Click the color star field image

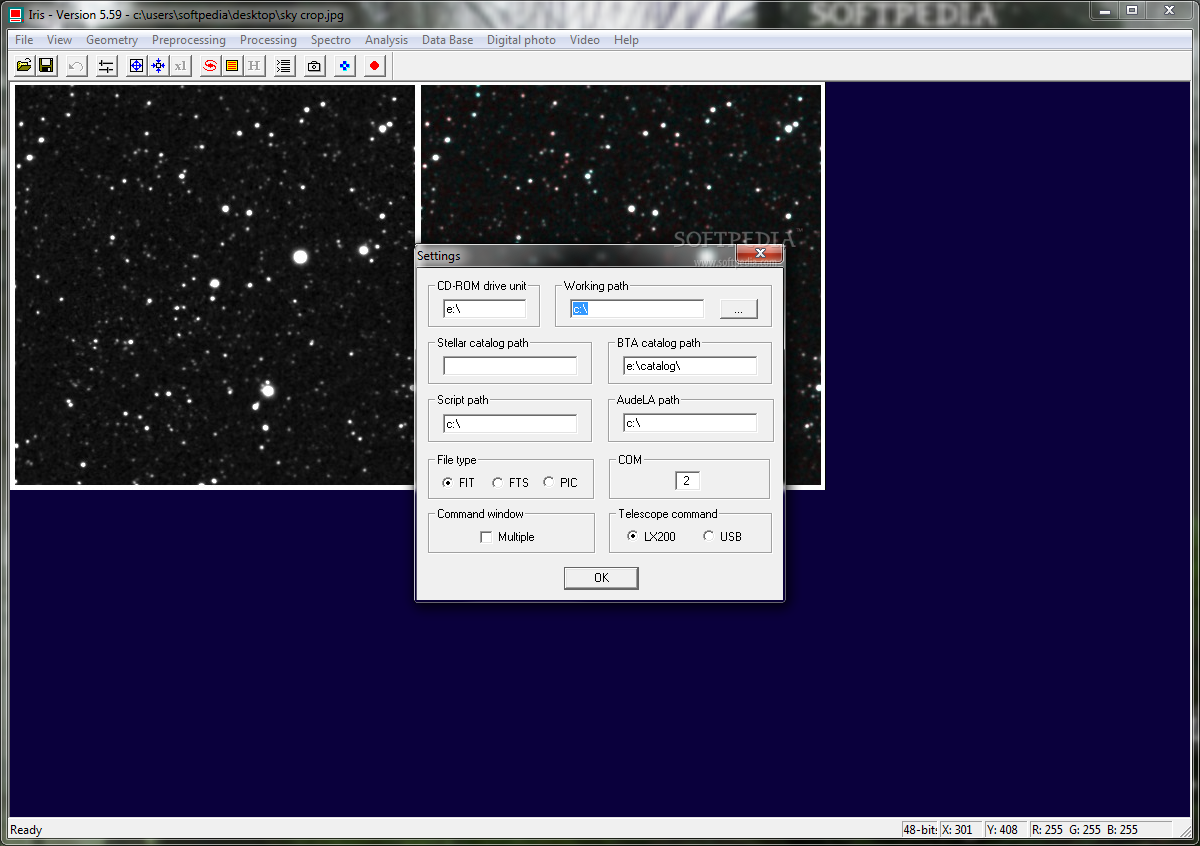click(x=621, y=165)
